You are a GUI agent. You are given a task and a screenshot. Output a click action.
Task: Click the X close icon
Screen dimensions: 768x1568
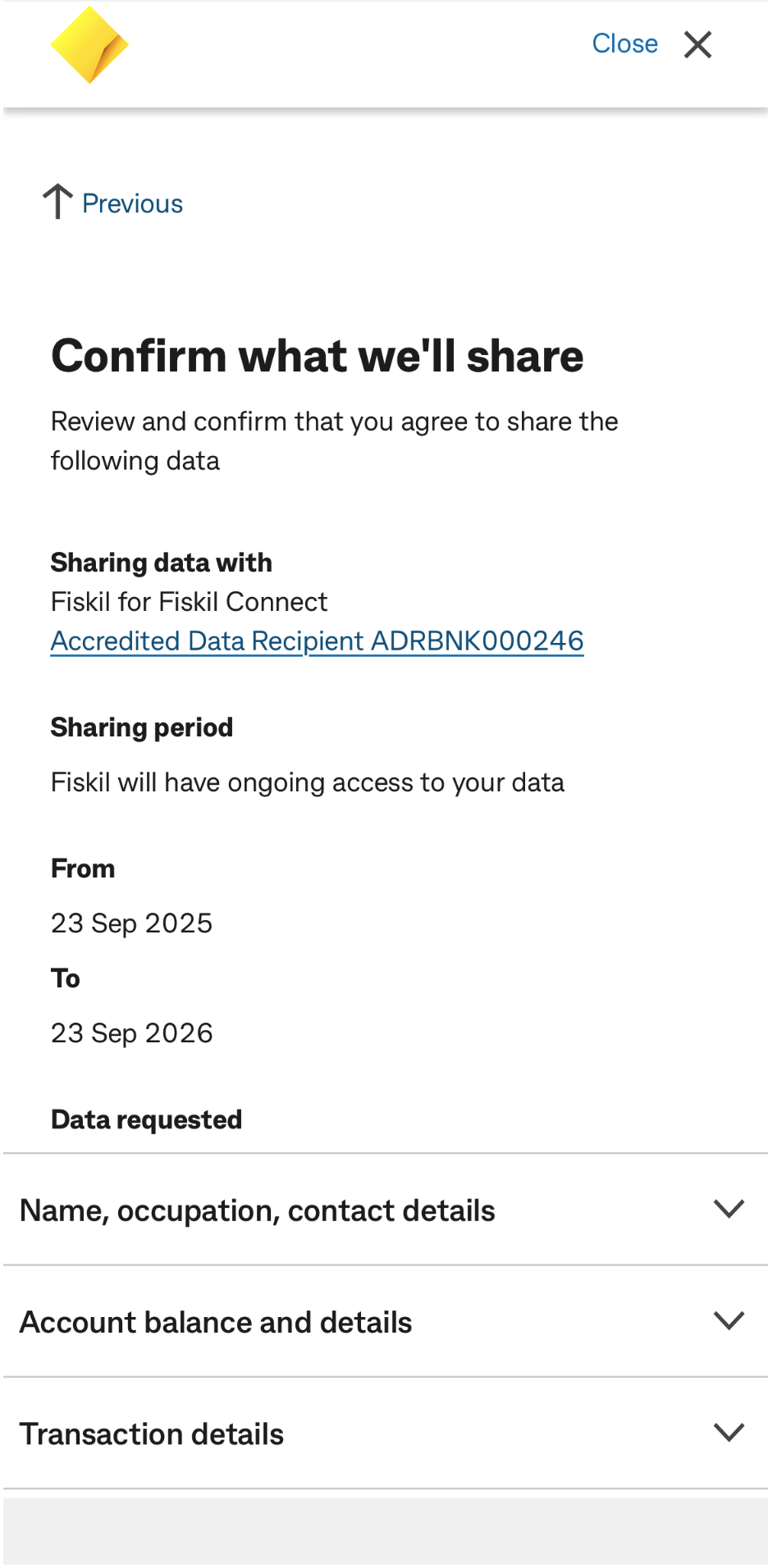(697, 45)
